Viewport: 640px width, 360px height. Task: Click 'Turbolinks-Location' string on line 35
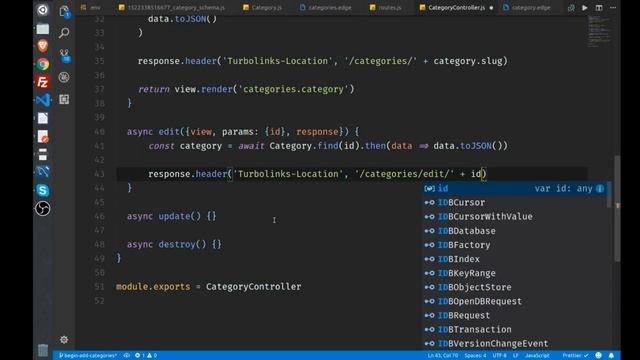click(x=278, y=61)
